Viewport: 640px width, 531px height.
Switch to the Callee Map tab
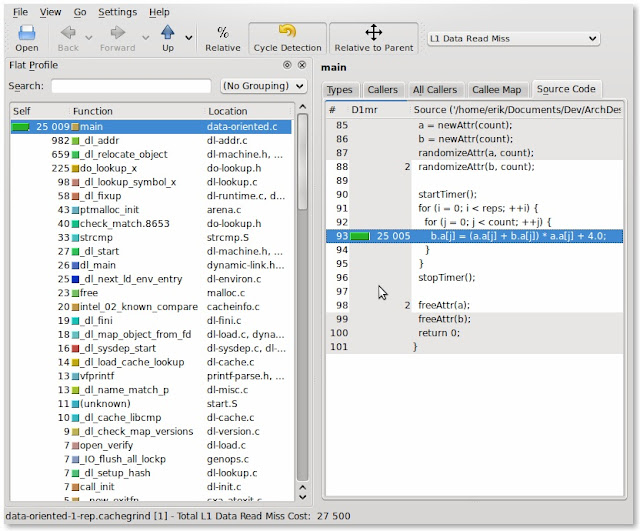tap(497, 90)
